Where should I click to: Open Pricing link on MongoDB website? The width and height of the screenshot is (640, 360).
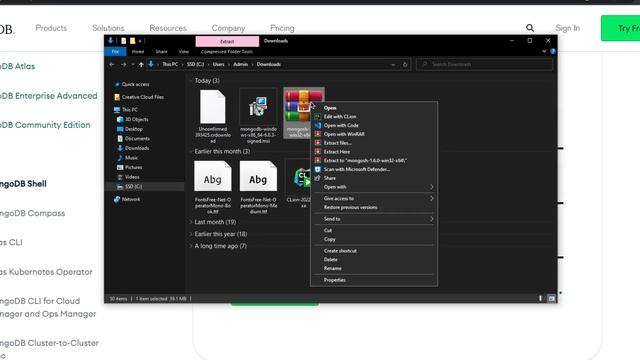pos(282,28)
